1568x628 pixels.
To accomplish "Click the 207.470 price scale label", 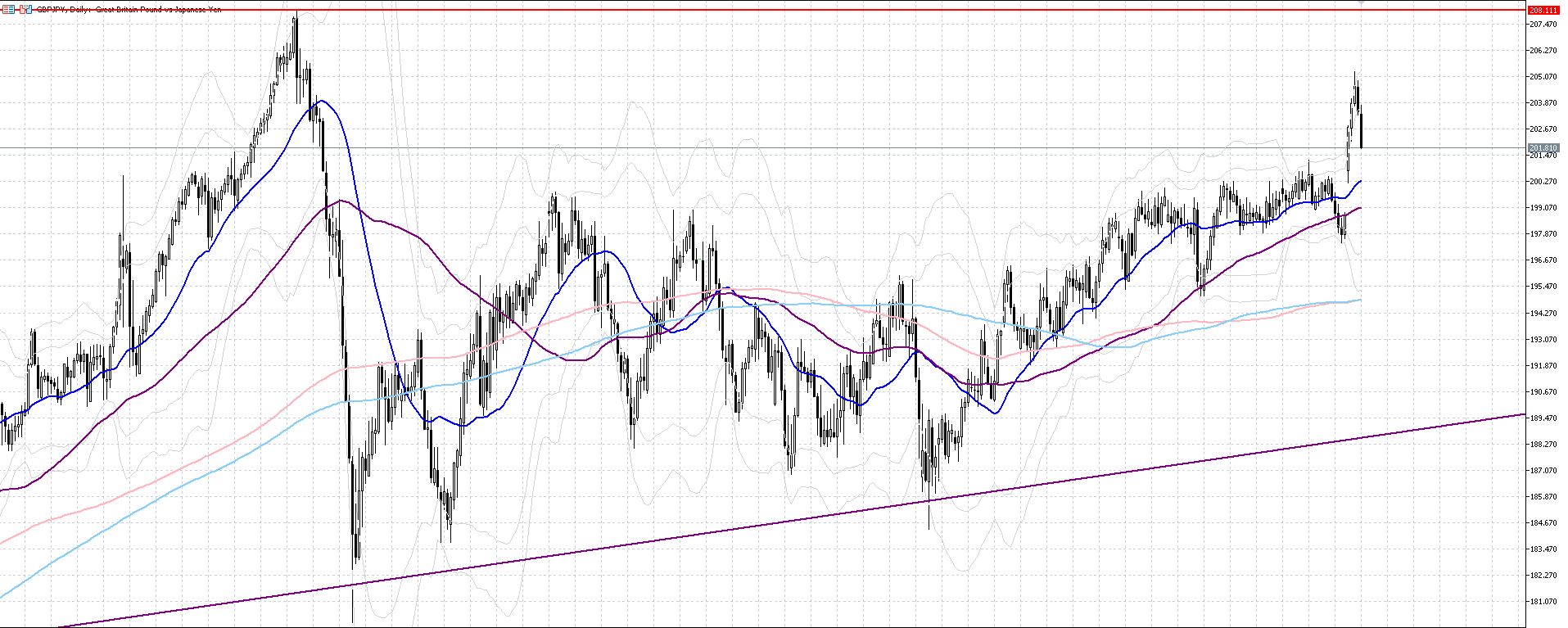I will (x=1543, y=25).
